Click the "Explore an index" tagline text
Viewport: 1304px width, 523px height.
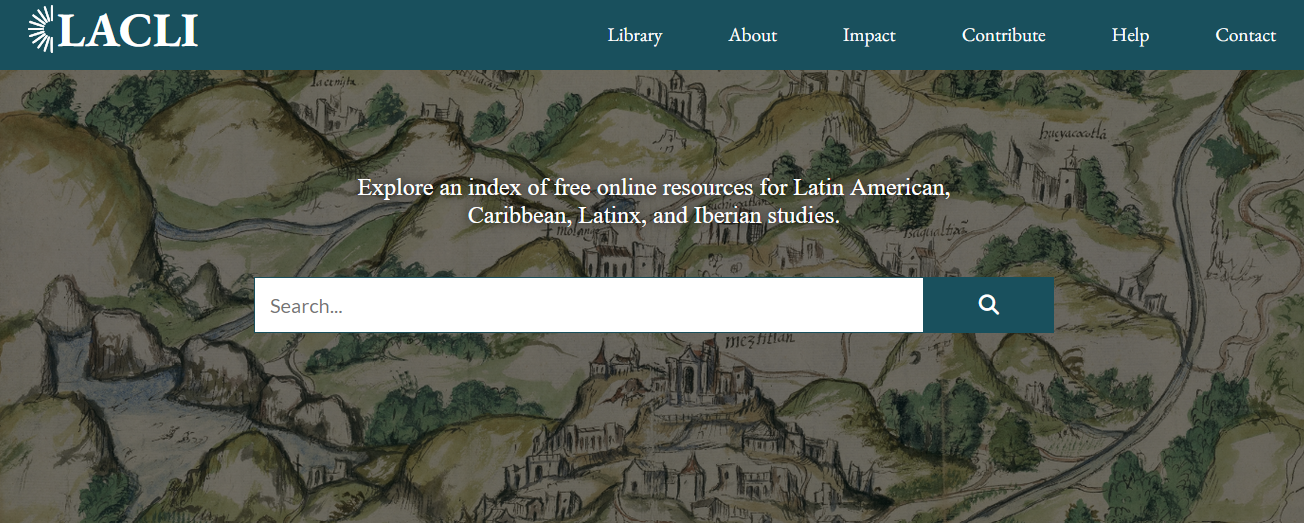coord(653,201)
